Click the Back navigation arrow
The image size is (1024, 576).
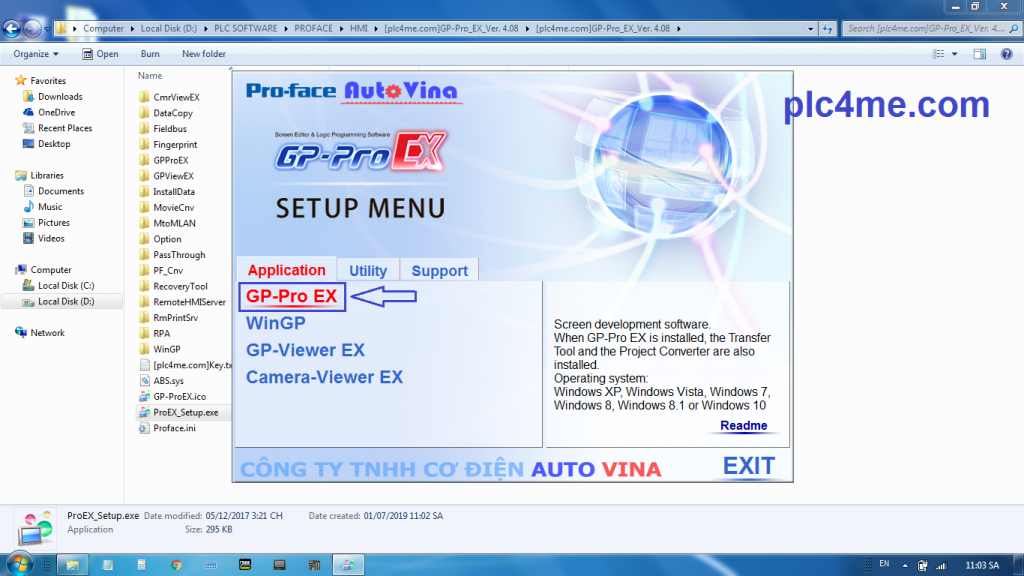[13, 28]
